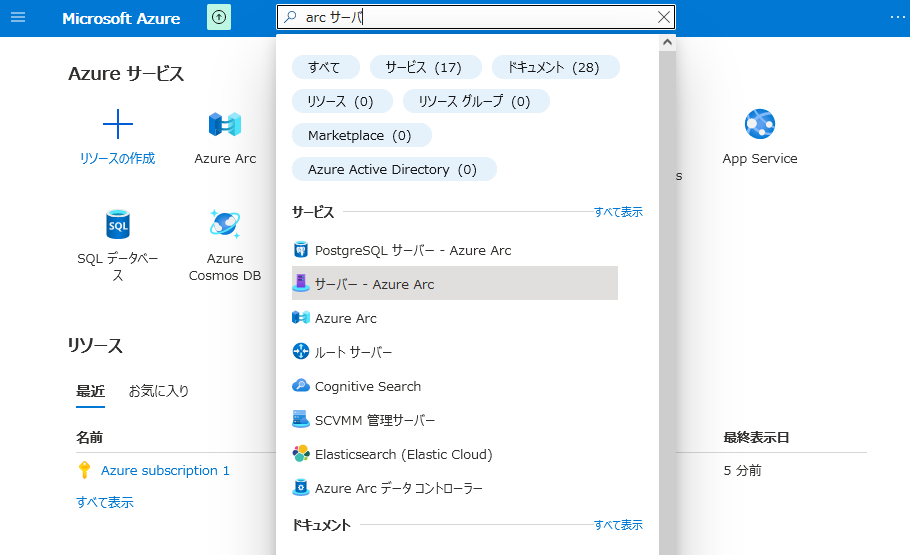Open the Azure Arc データ コントローラー result text
This screenshot has width=910, height=555.
coord(398,488)
